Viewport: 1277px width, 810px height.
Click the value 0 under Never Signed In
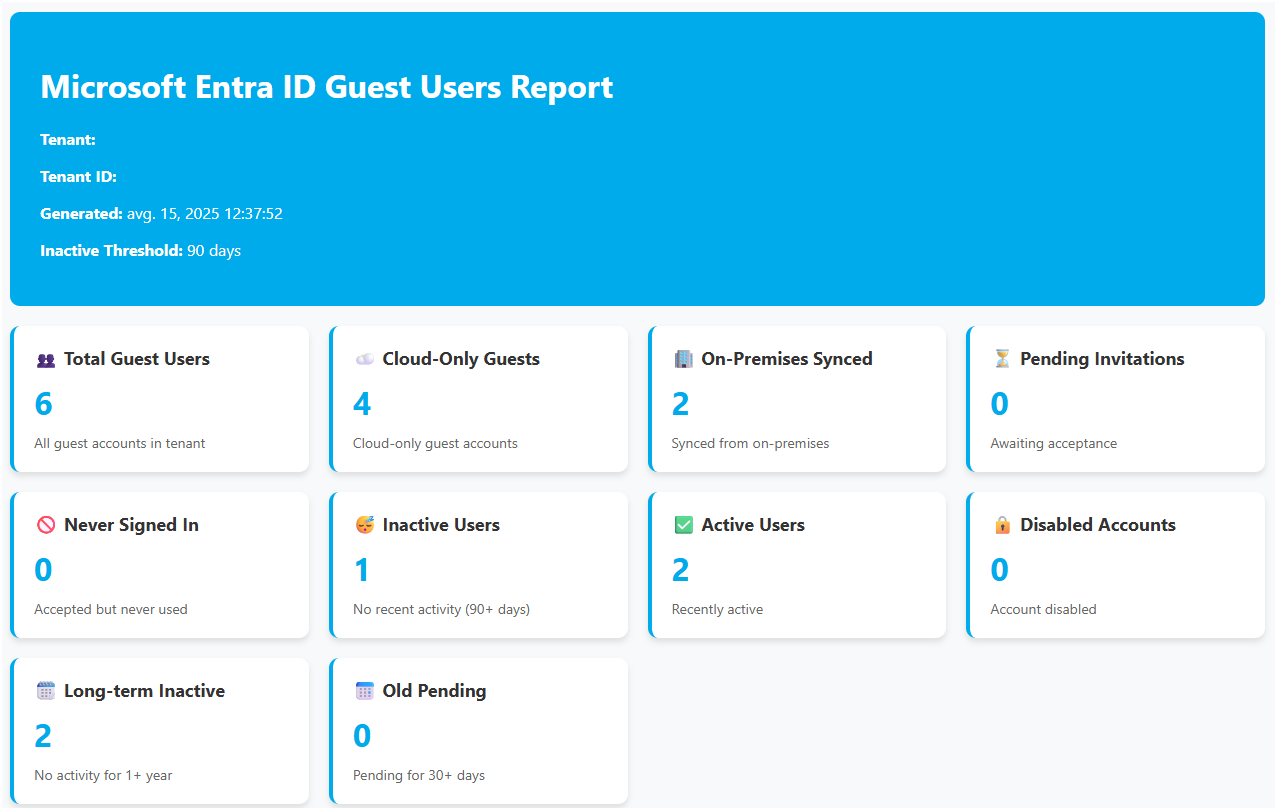pyautogui.click(x=43, y=570)
